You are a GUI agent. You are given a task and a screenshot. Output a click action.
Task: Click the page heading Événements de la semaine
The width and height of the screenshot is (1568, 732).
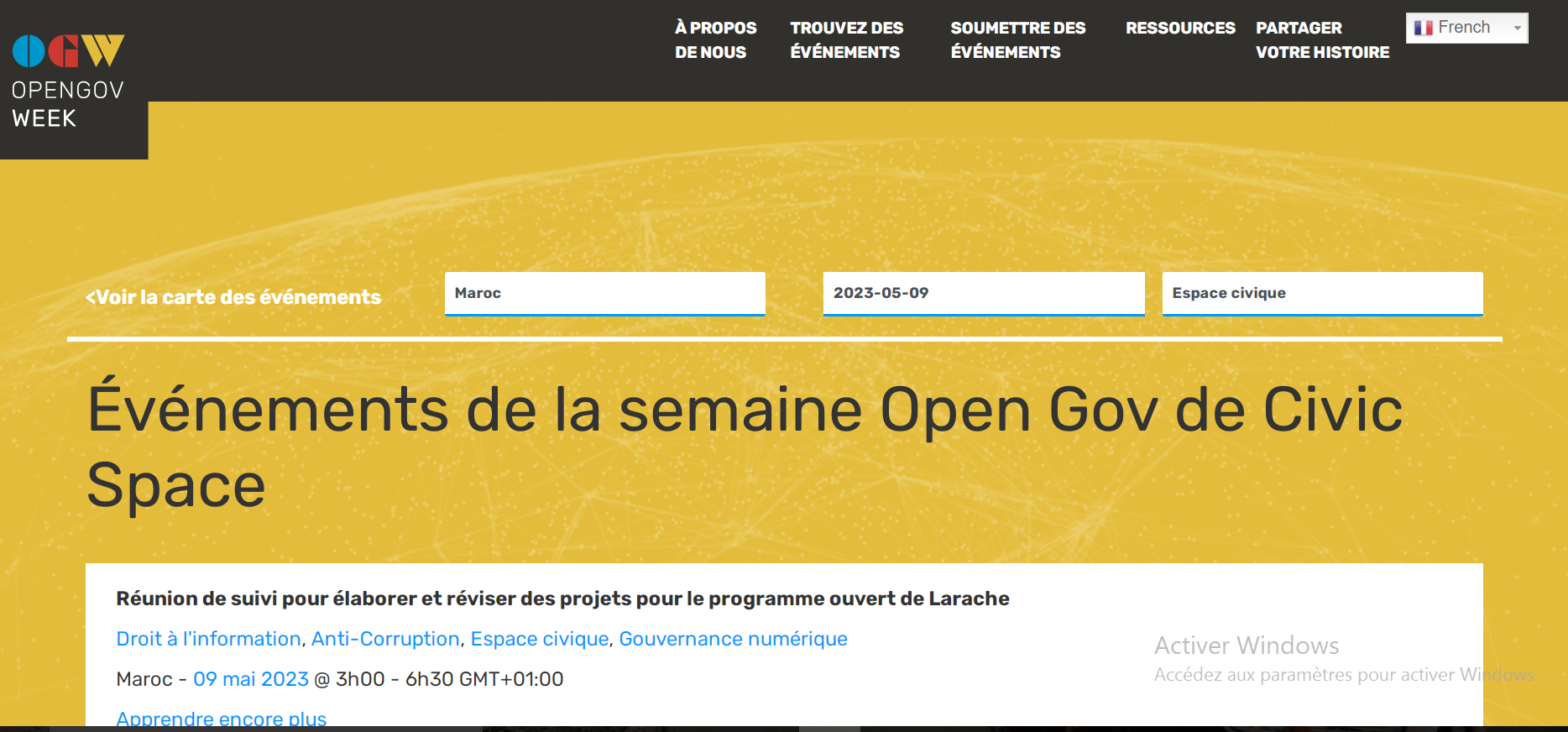[745, 447]
